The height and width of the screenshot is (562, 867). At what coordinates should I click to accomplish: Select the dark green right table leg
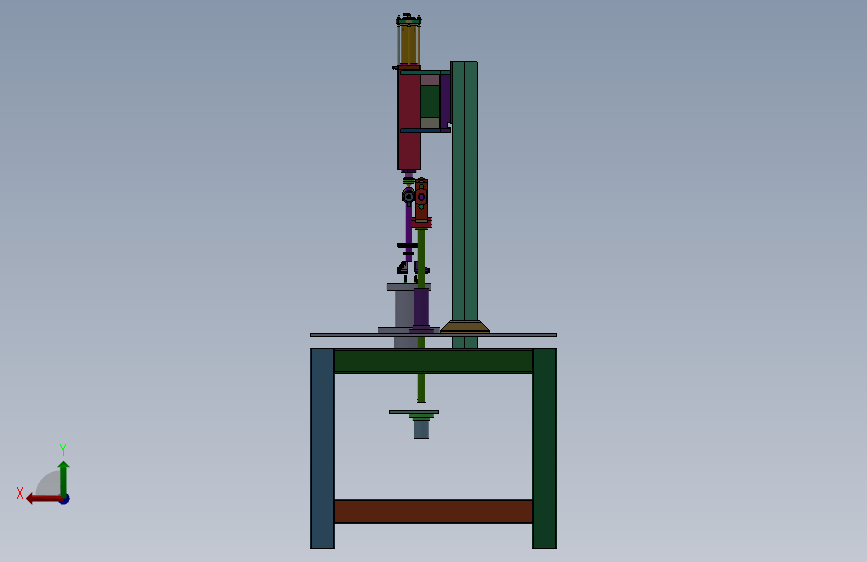click(x=545, y=448)
